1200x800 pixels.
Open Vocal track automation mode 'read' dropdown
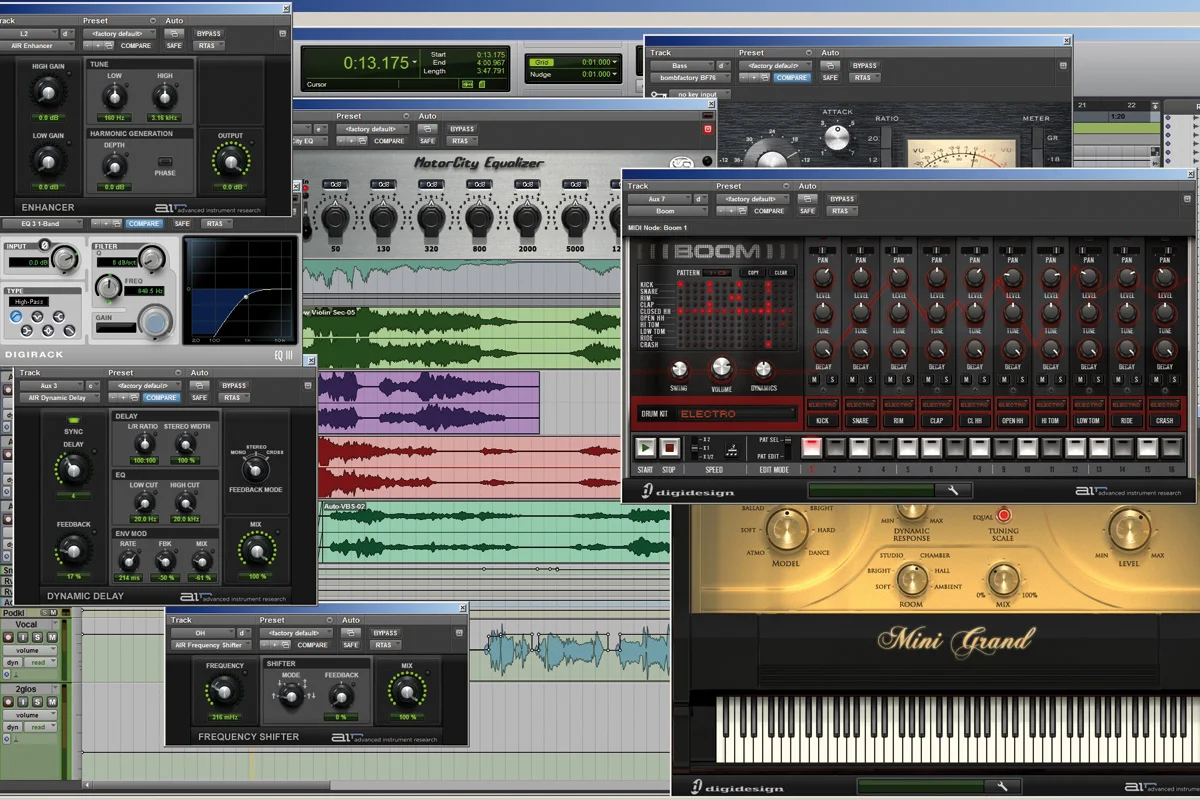42,662
